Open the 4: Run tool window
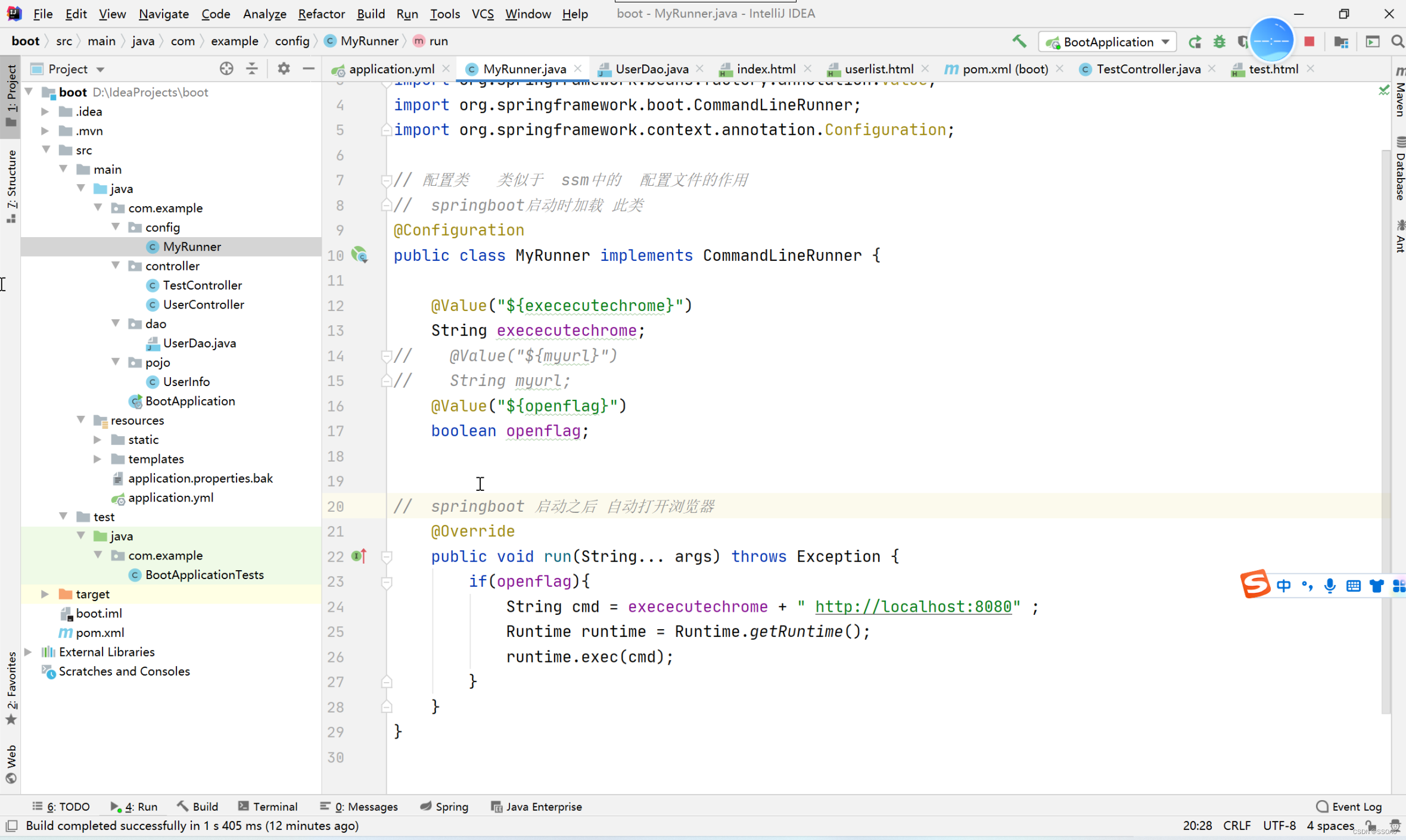This screenshot has width=1406, height=840. coord(134,807)
